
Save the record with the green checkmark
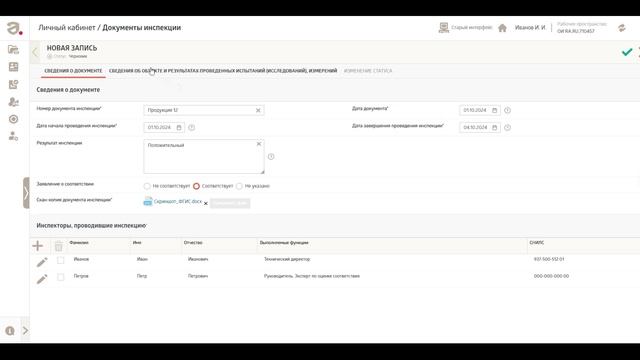[627, 52]
